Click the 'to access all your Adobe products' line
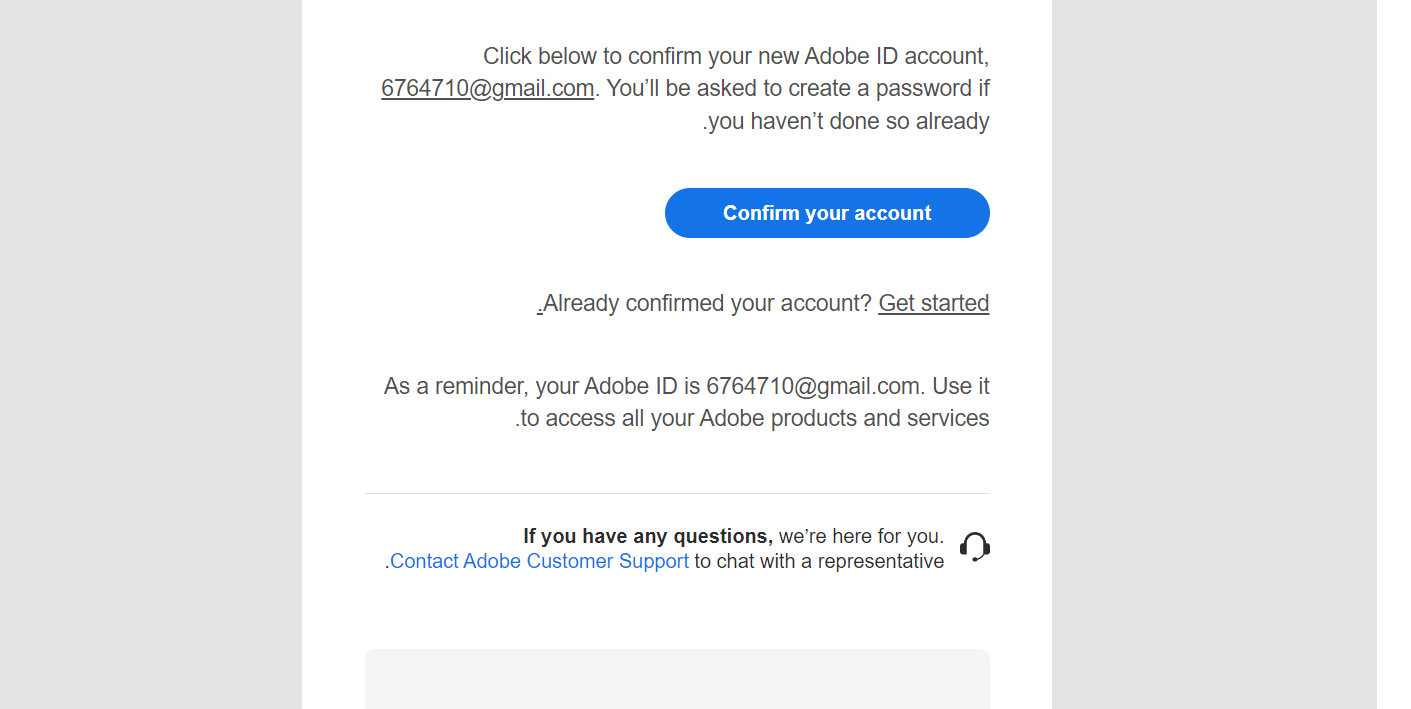 coord(754,418)
